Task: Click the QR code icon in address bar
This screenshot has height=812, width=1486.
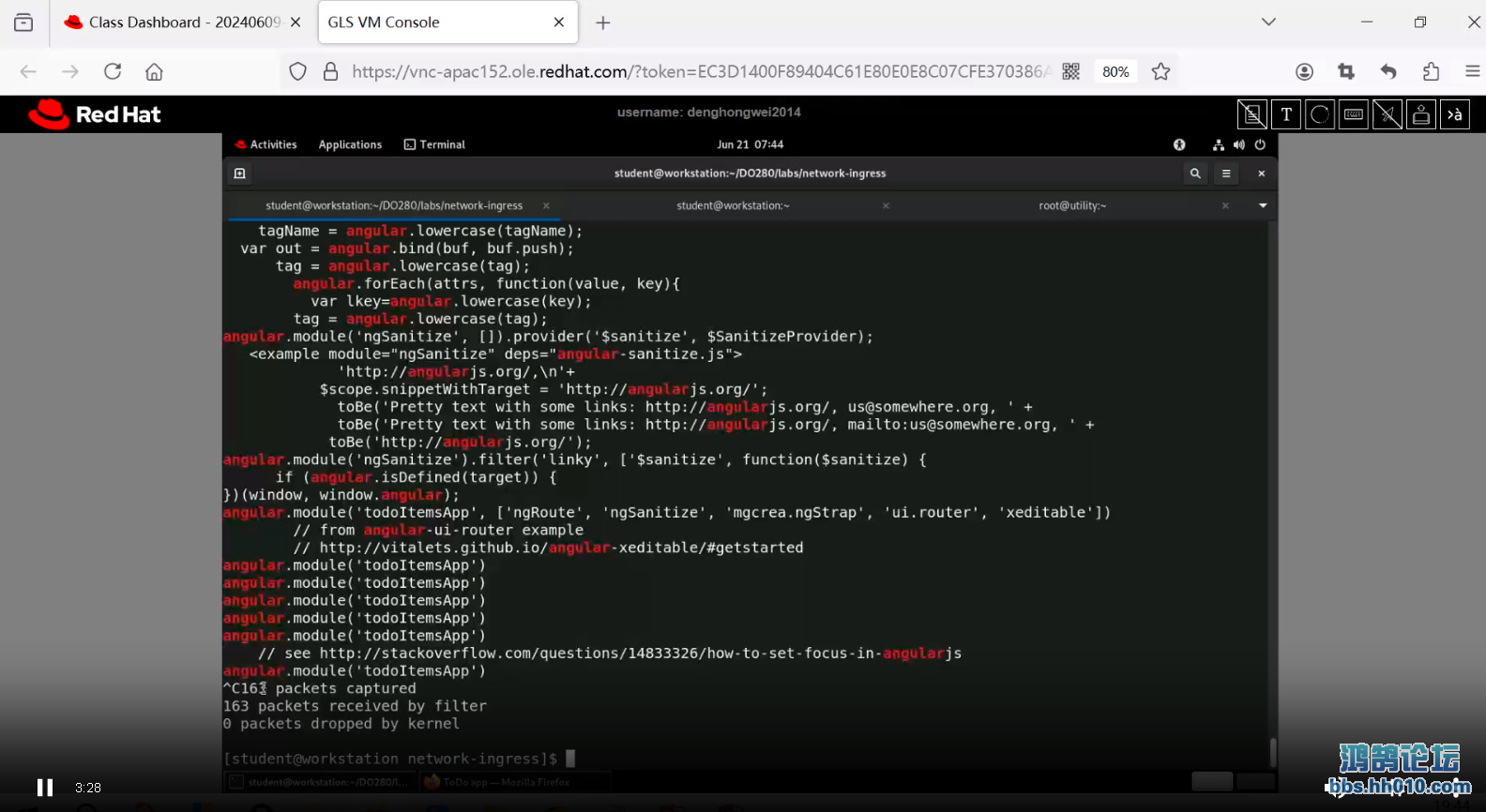Action: tap(1071, 71)
